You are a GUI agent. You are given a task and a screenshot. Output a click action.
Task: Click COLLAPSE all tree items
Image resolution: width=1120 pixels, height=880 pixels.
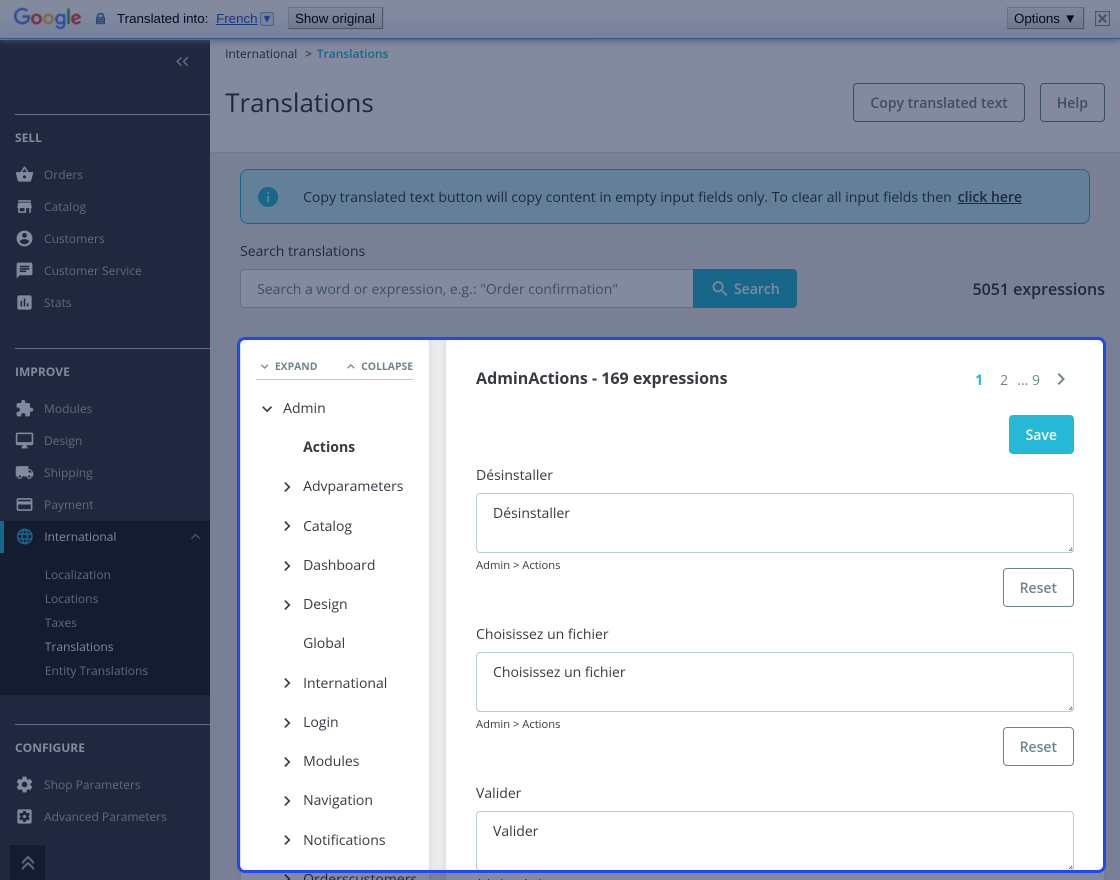[x=379, y=366]
